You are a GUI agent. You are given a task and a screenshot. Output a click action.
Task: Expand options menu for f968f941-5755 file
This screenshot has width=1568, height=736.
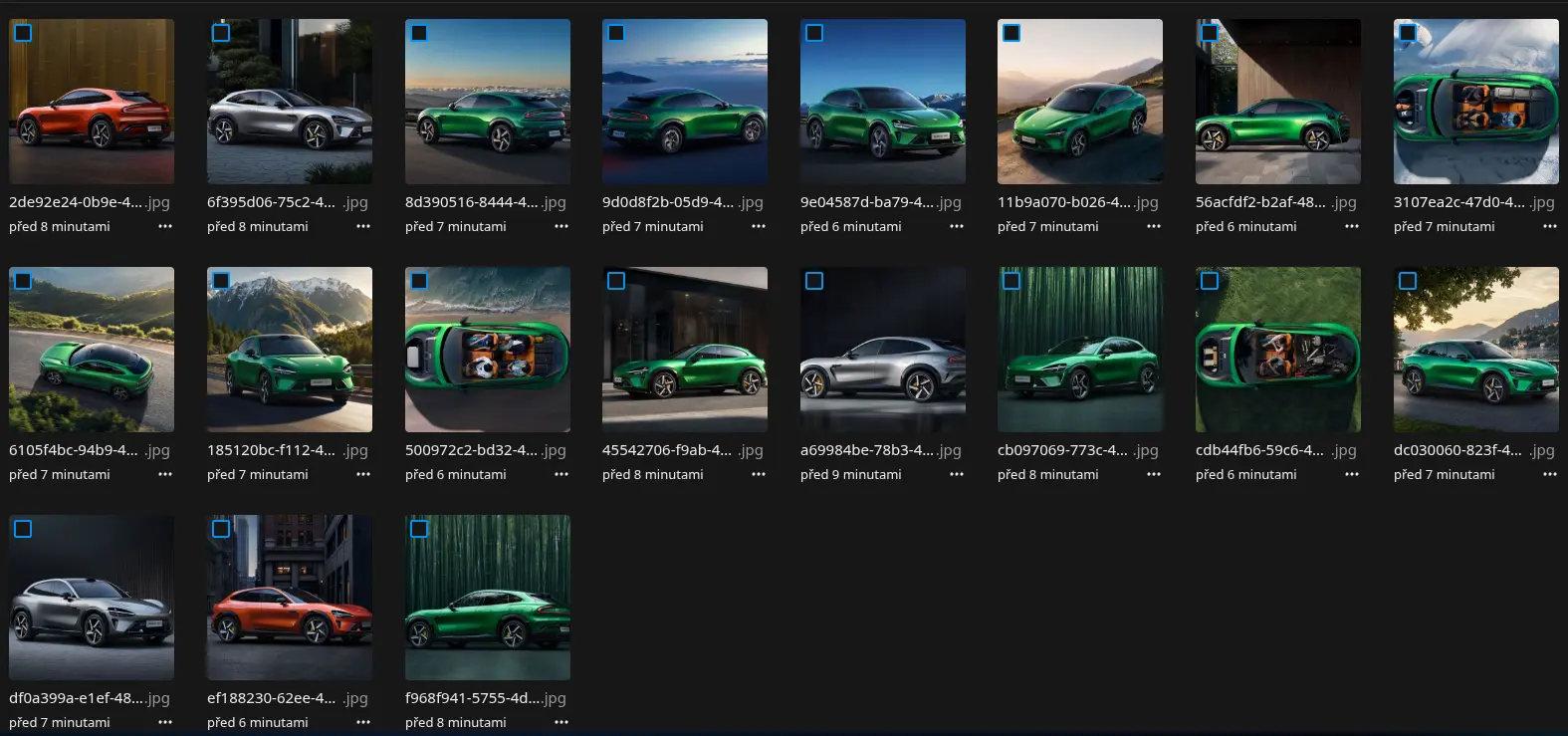(561, 723)
